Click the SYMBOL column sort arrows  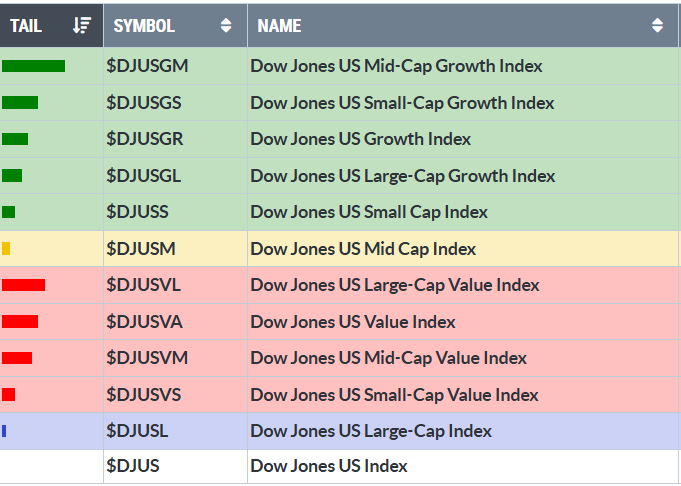[x=226, y=26]
